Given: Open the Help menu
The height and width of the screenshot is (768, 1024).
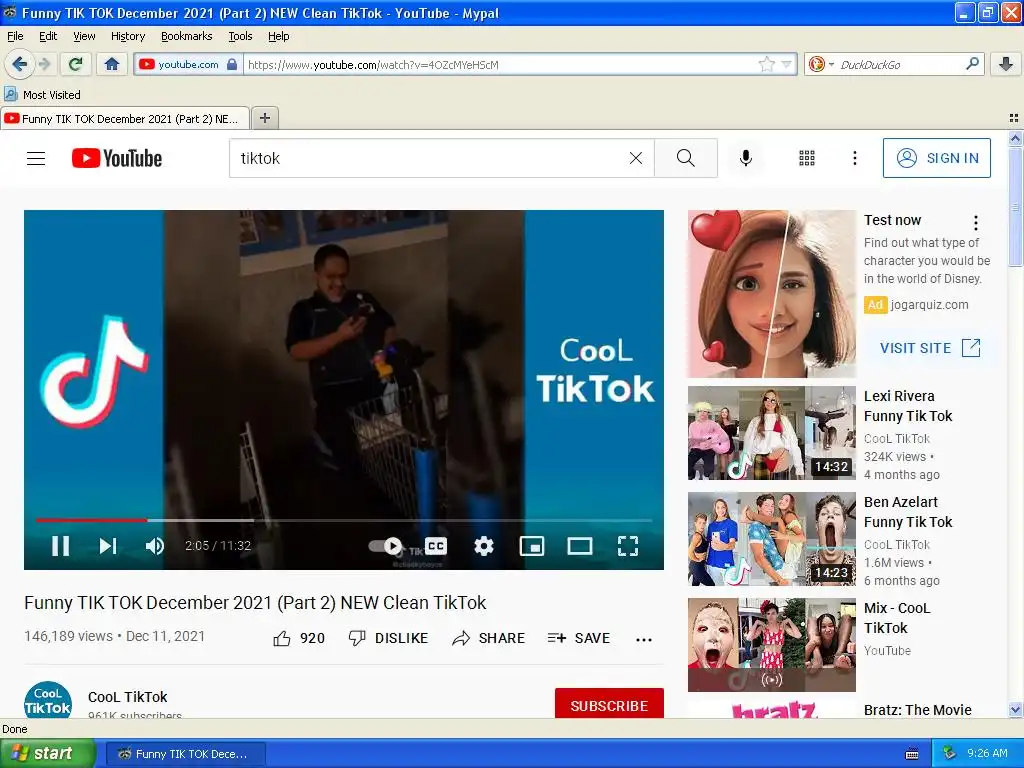Looking at the screenshot, I should click(x=279, y=36).
